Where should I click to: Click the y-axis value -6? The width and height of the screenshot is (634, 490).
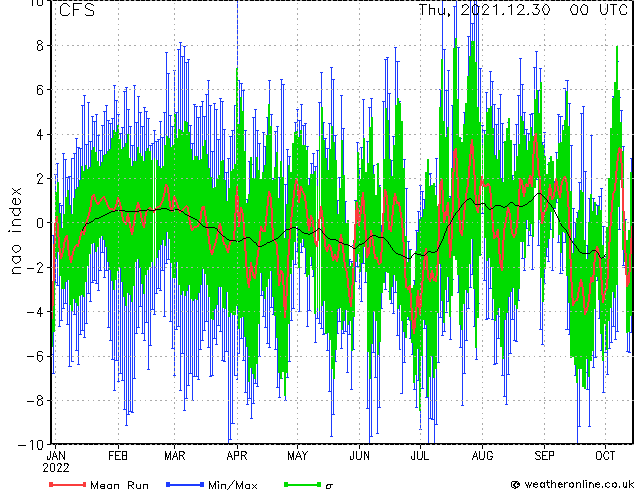tap(35, 356)
